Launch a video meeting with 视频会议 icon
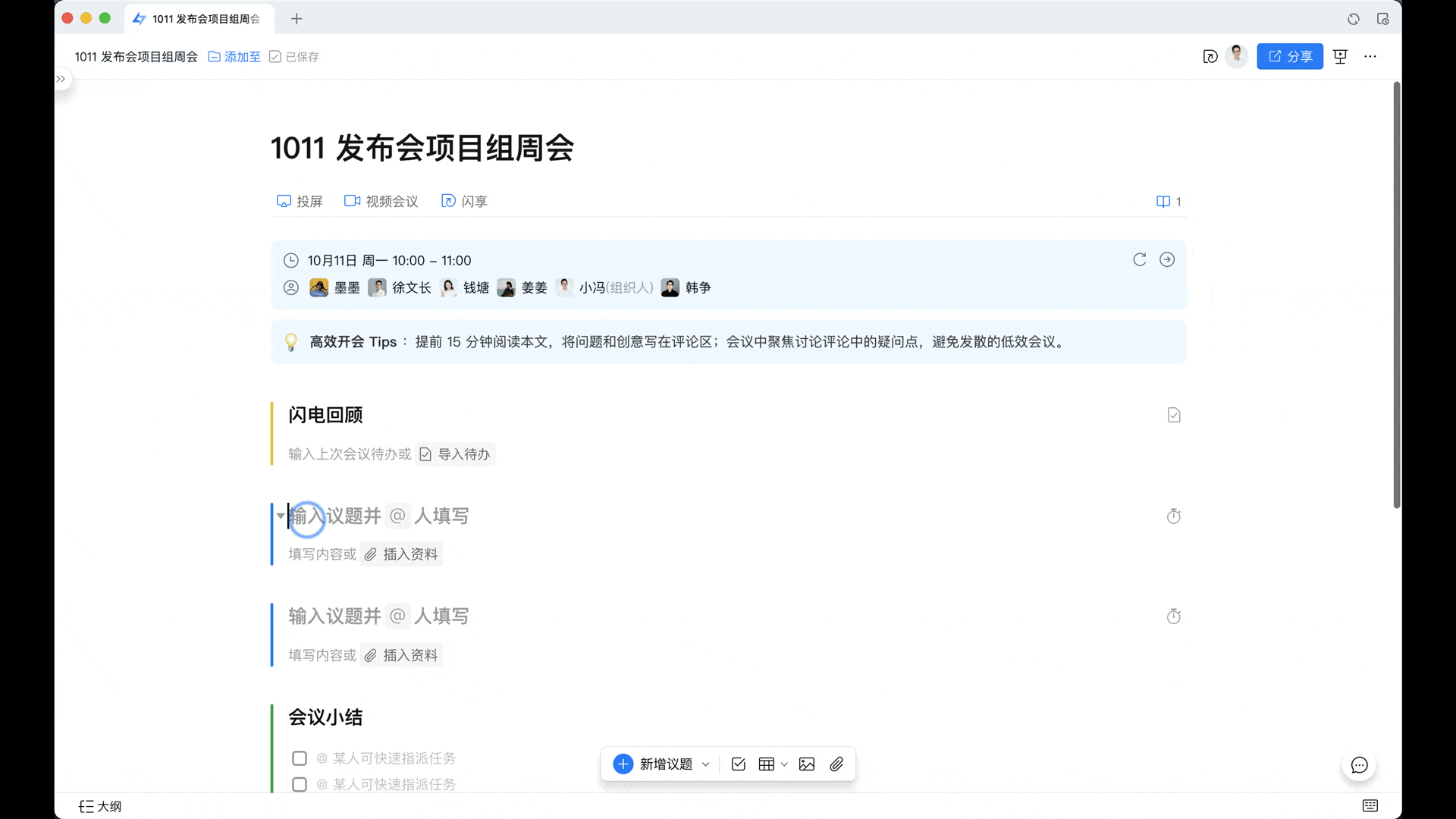The height and width of the screenshot is (819, 1456). pyautogui.click(x=351, y=201)
